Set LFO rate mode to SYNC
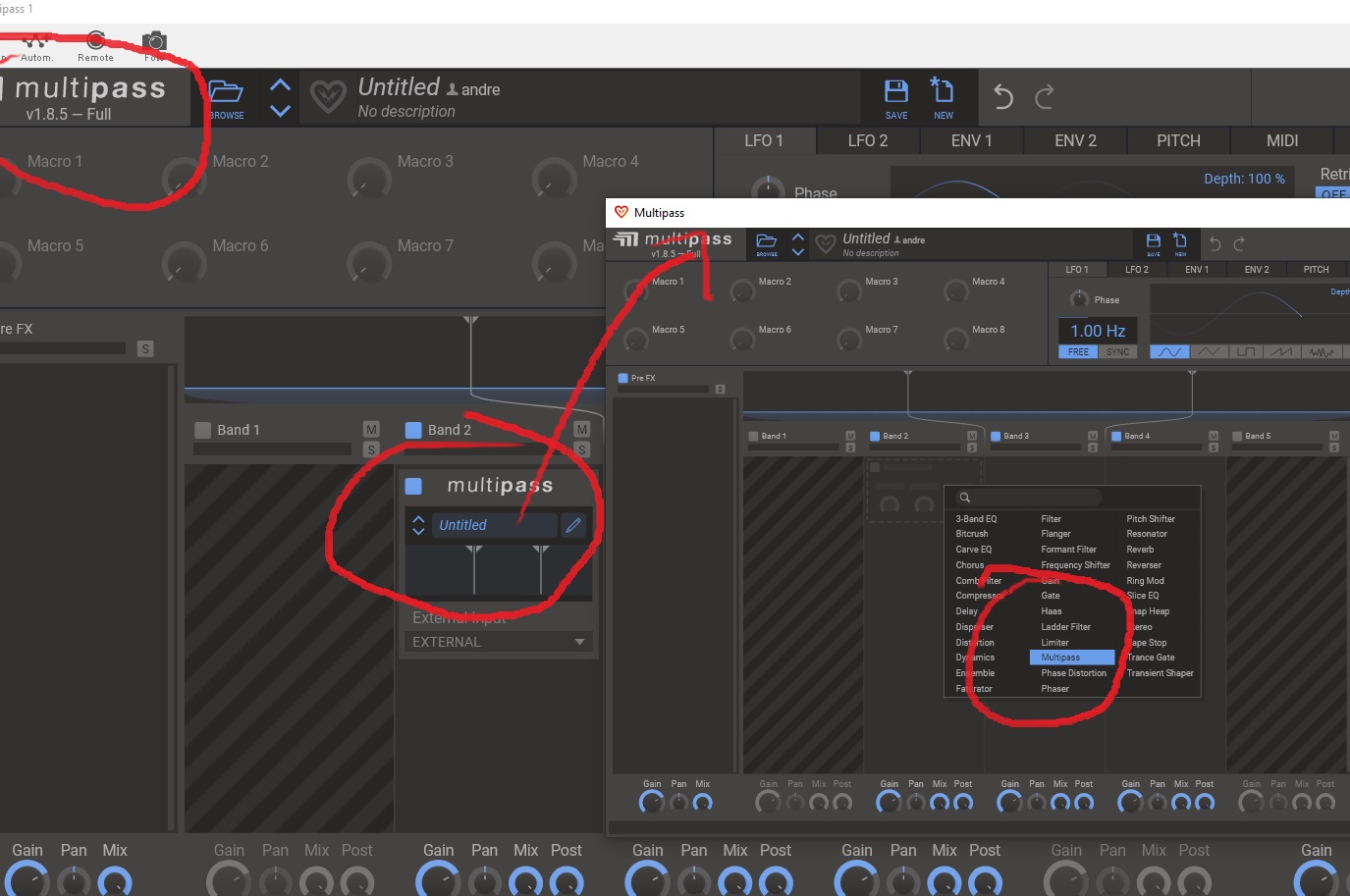 coord(1117,352)
